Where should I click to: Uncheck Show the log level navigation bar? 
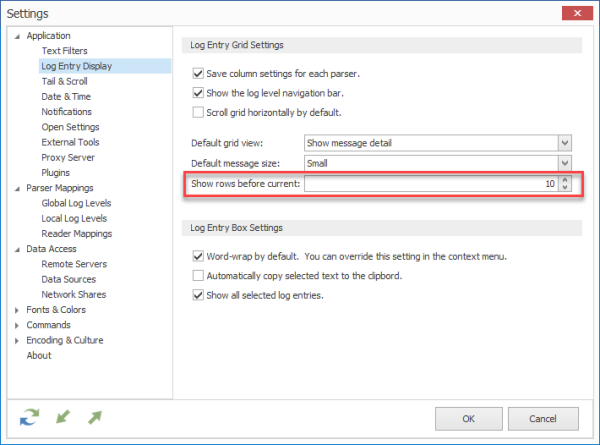(x=198, y=93)
